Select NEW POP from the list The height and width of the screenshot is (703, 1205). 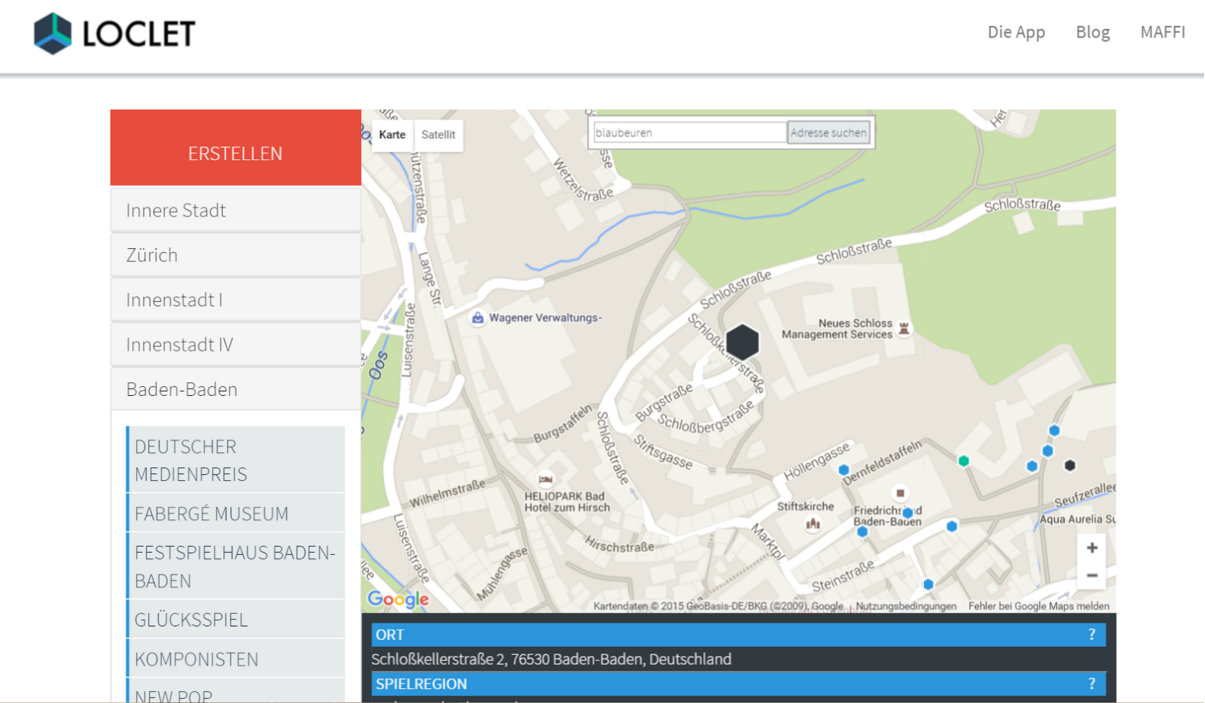pos(236,692)
